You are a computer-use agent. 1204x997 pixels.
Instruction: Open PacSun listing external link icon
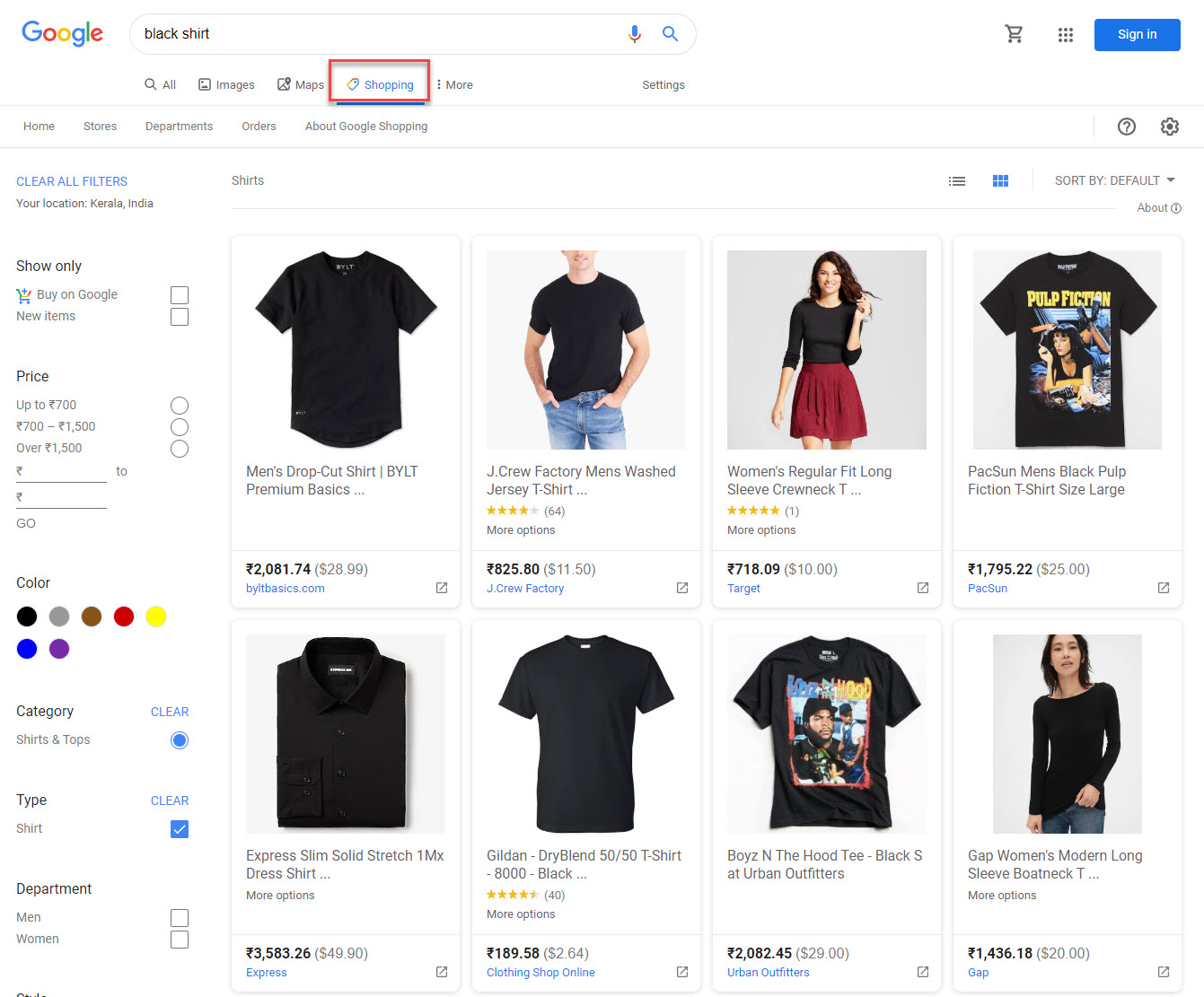(1164, 588)
